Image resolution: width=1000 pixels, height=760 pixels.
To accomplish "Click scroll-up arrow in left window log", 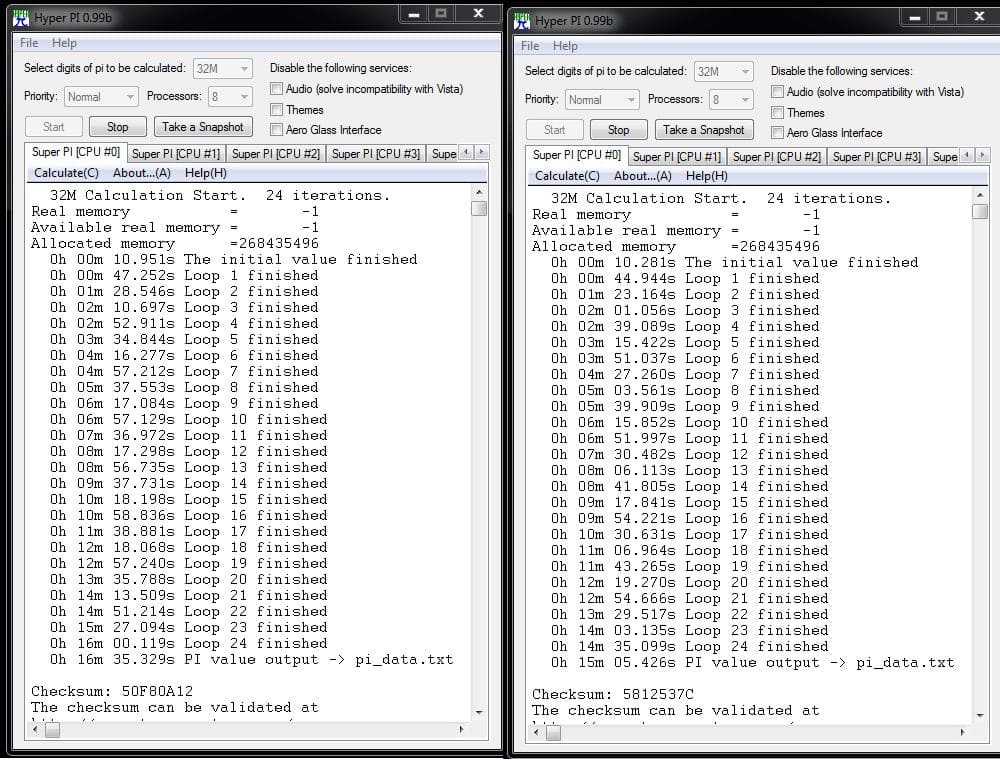I will (x=479, y=192).
